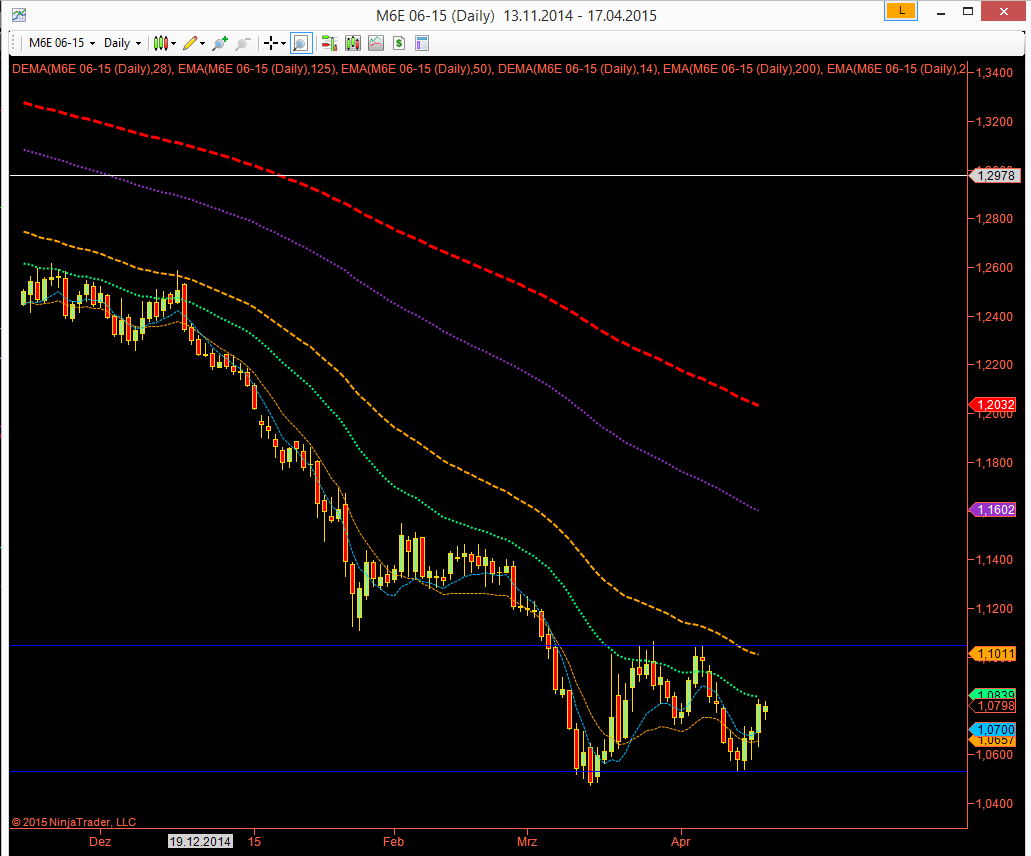Toggle the data box magnifier button
Image resolution: width=1031 pixels, height=856 pixels.
pyautogui.click(x=300, y=43)
